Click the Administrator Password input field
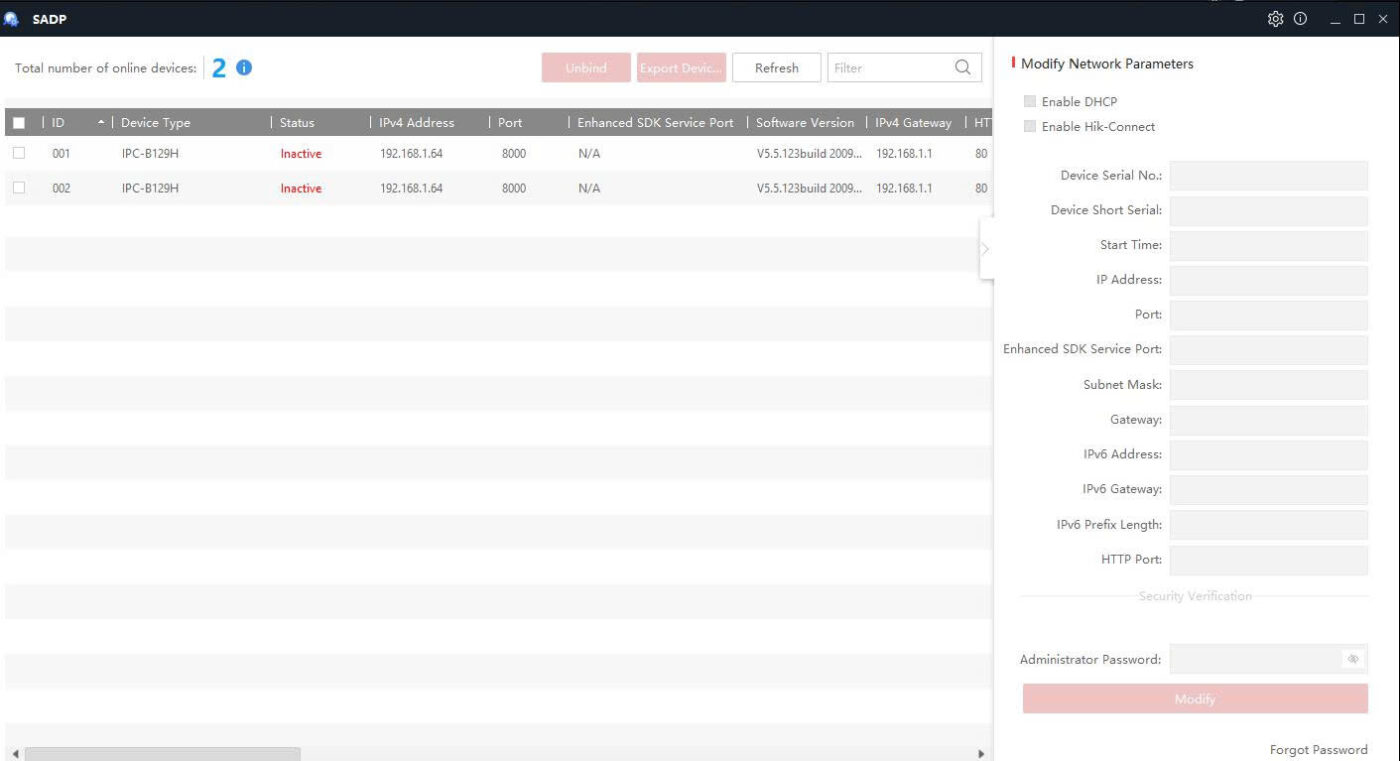Image resolution: width=1400 pixels, height=761 pixels. [1255, 659]
